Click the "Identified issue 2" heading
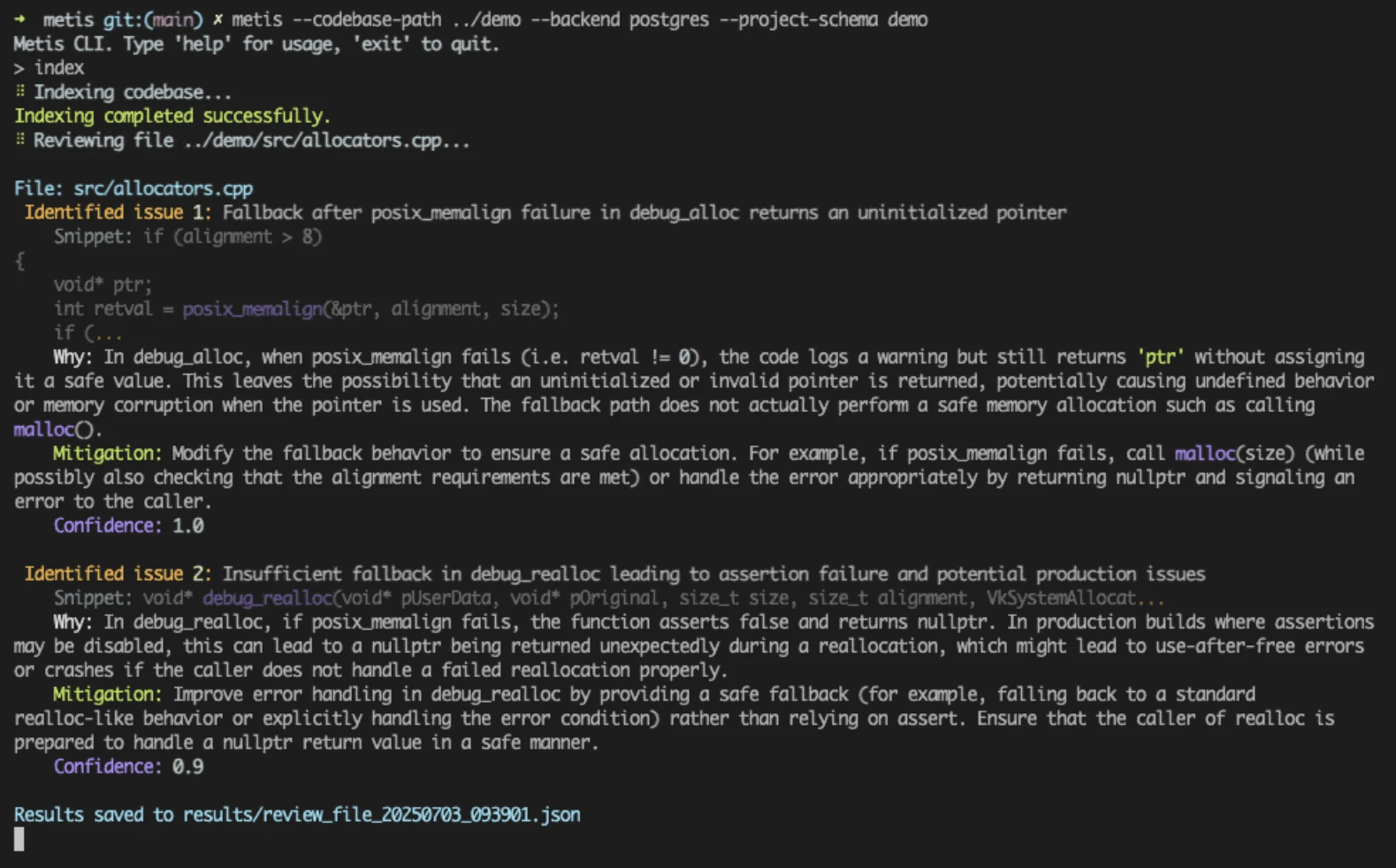 click(118, 574)
